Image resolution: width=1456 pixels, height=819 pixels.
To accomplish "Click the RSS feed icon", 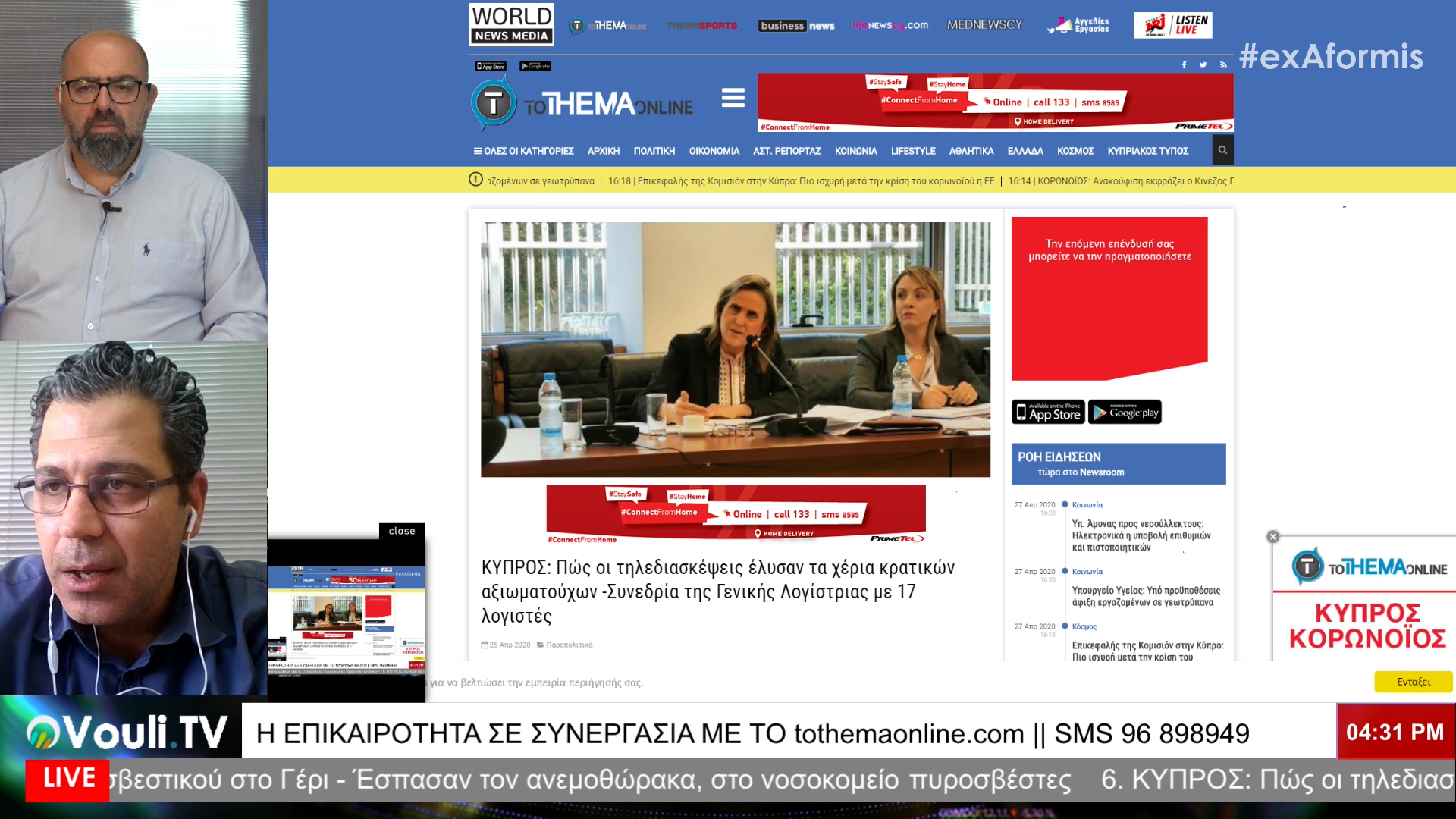I will [1223, 65].
